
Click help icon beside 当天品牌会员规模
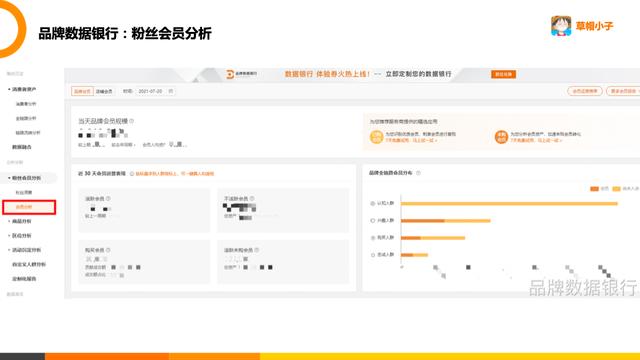[131, 121]
